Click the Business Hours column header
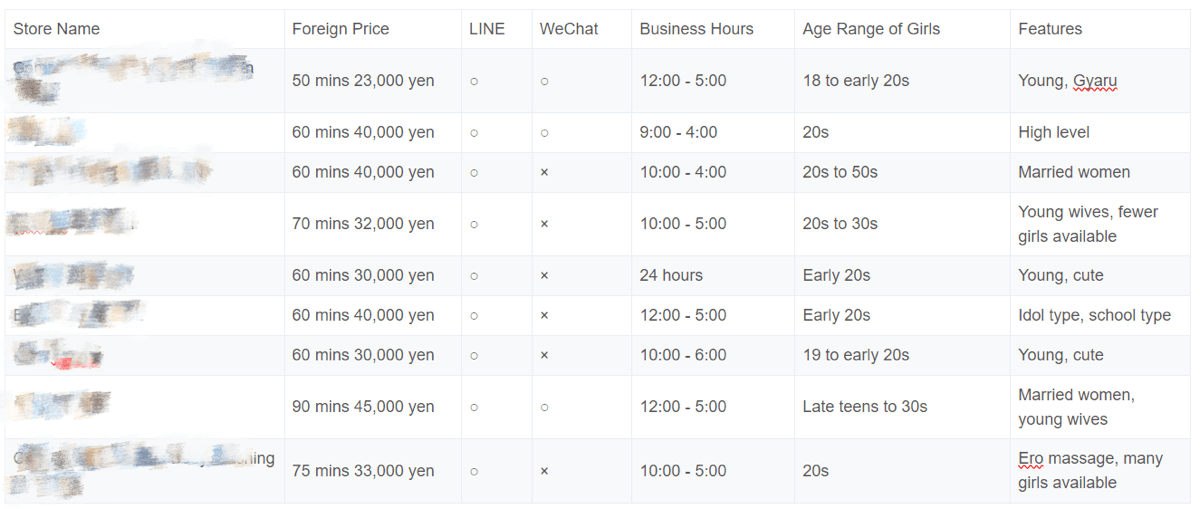The width and height of the screenshot is (1200, 509). [697, 29]
